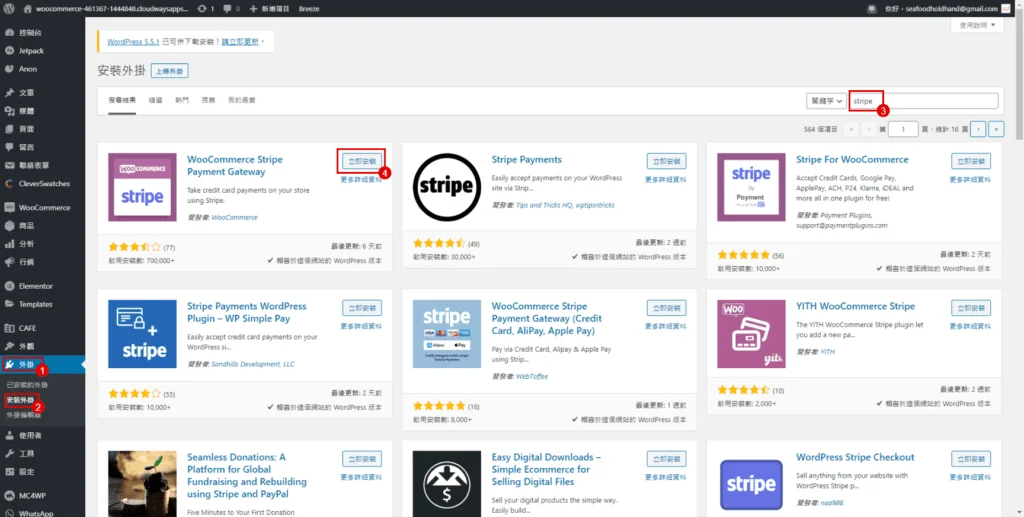Click the YITH WooCommerce Stripe plugin icon
This screenshot has width=1024, height=517.
click(751, 334)
